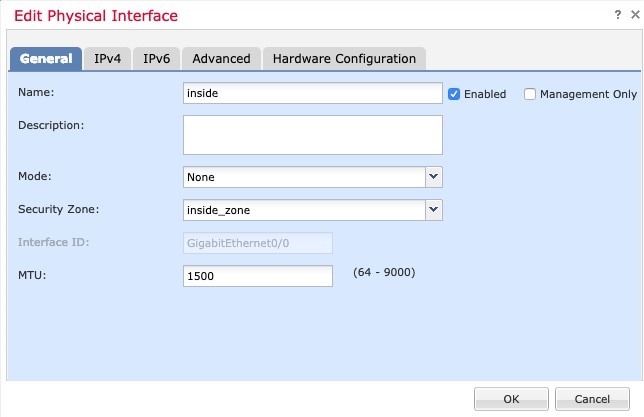Click into the Name text field
The width and height of the screenshot is (644, 417).
(x=312, y=93)
